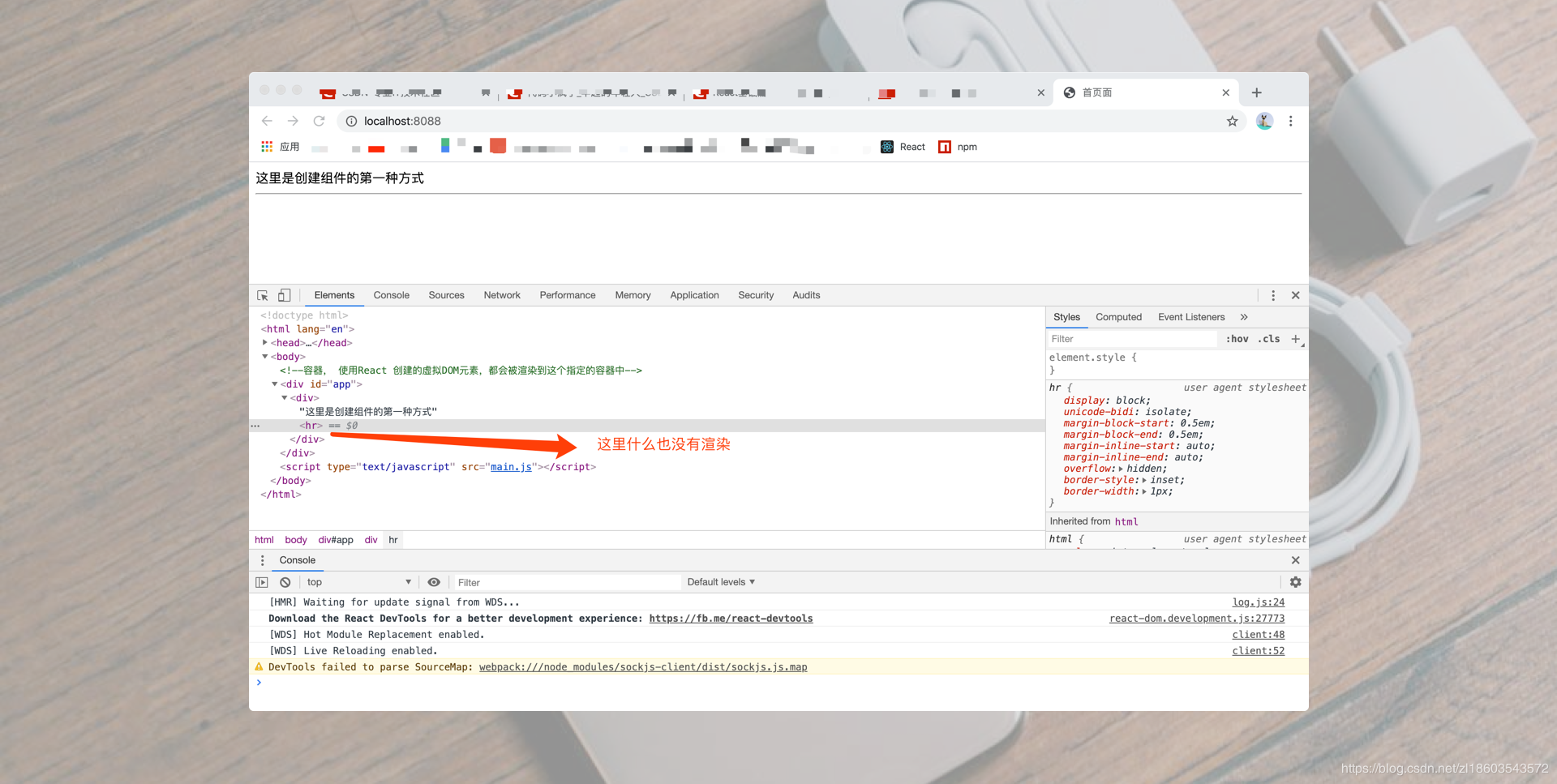Collapse the inner div node
Viewport: 1557px width, 784px height.
[x=285, y=398]
